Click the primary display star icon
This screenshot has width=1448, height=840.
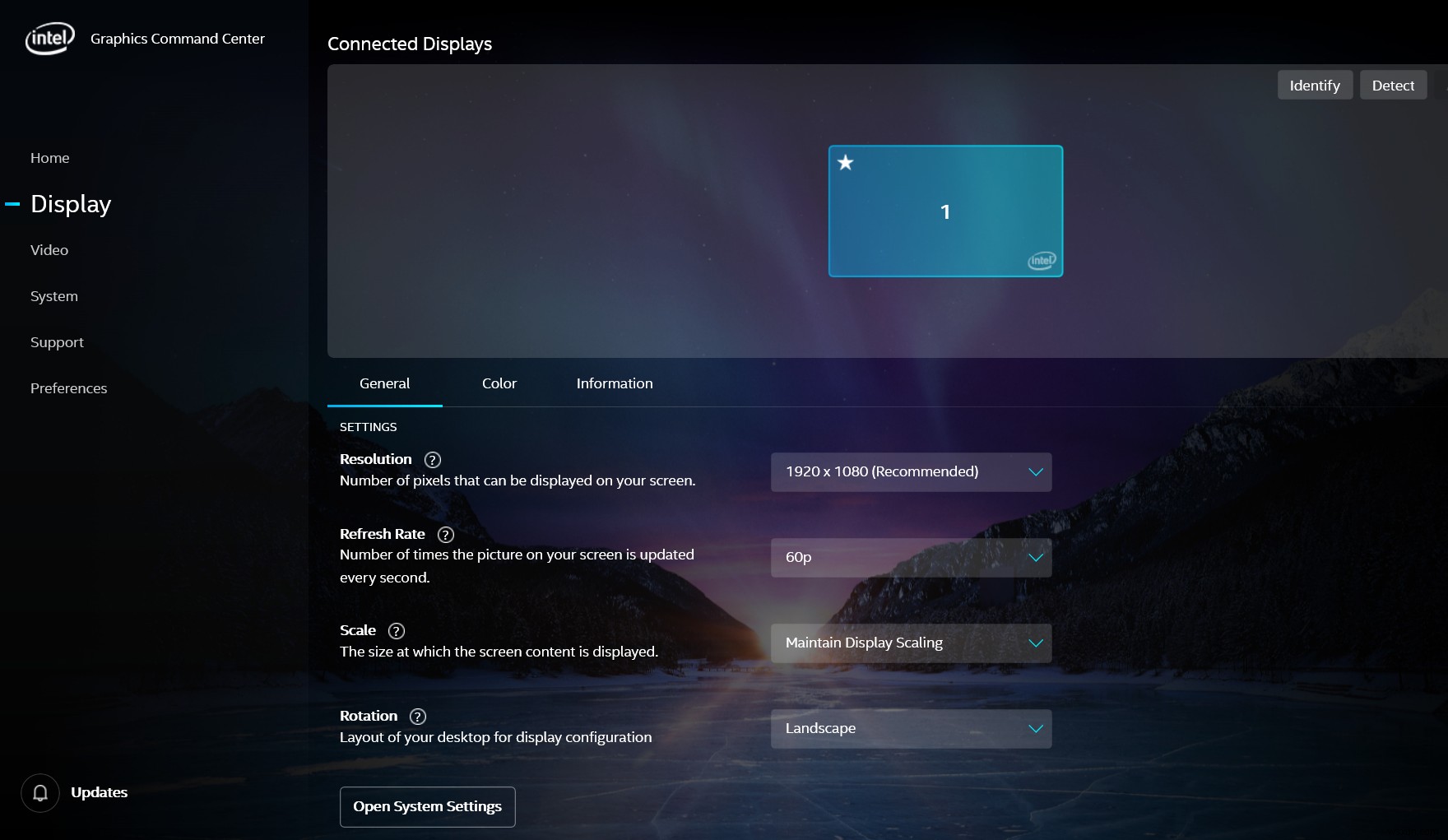tap(846, 162)
